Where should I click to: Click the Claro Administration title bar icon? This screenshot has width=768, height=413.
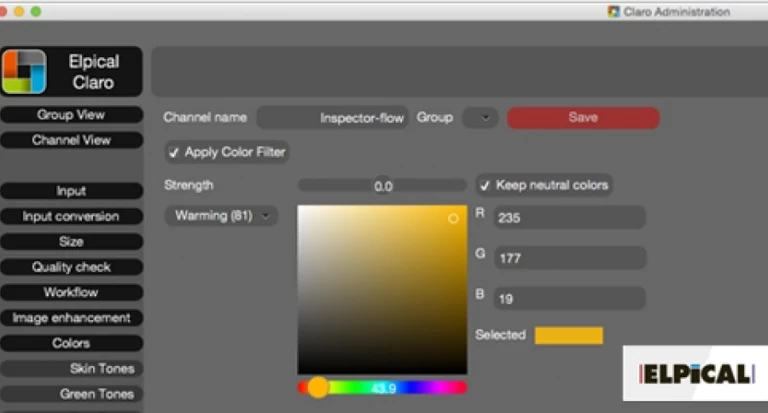pos(613,12)
